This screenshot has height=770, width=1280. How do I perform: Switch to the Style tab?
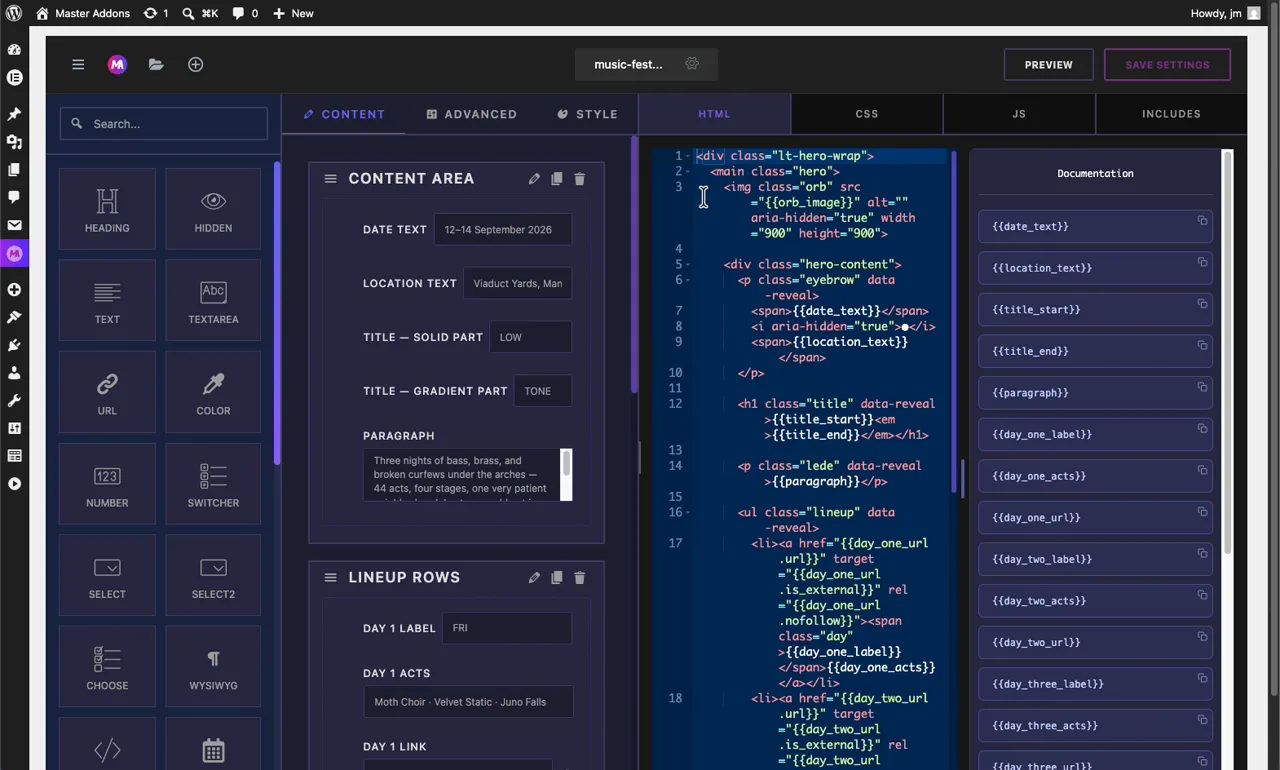point(587,114)
